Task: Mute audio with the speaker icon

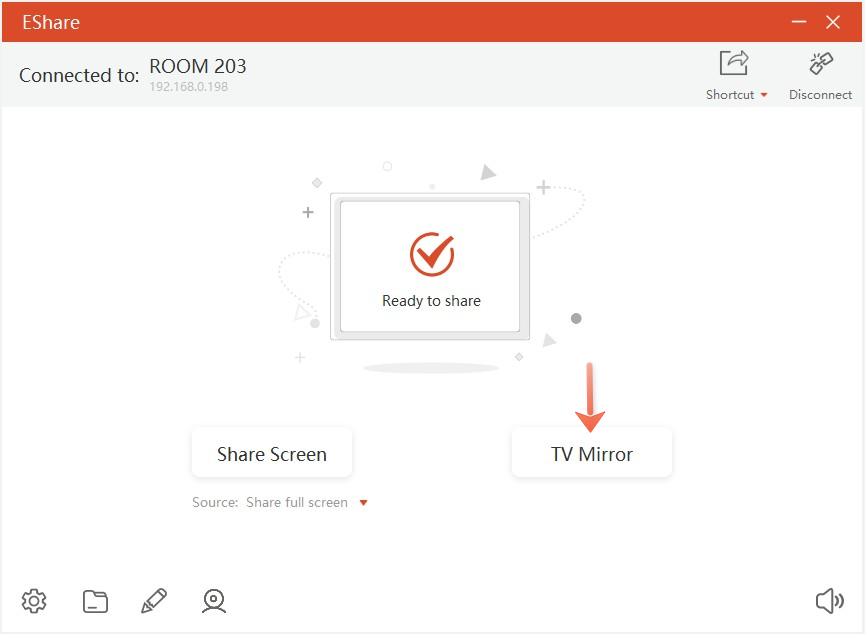Action: click(829, 601)
